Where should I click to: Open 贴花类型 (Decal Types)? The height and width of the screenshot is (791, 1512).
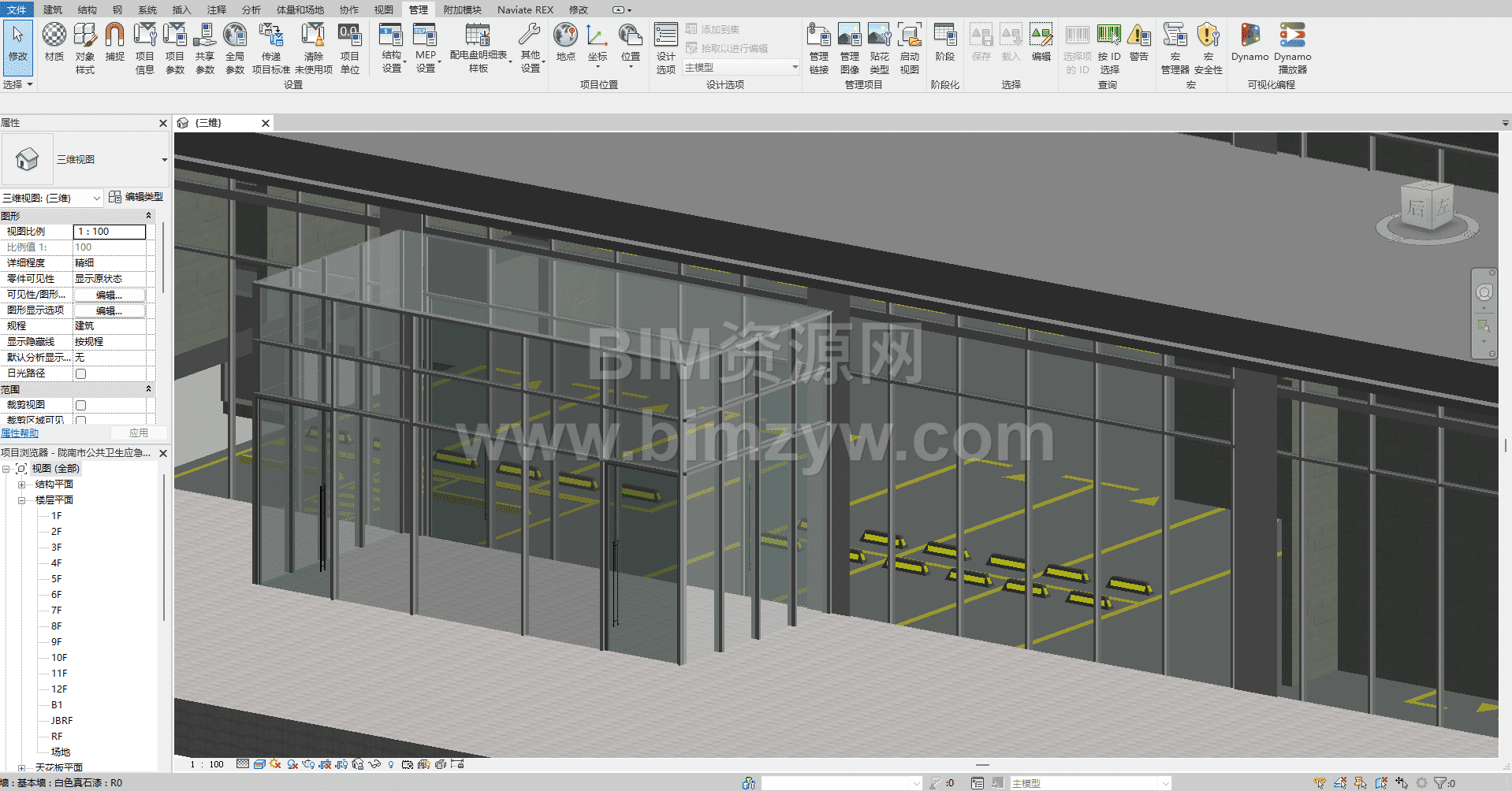click(879, 48)
